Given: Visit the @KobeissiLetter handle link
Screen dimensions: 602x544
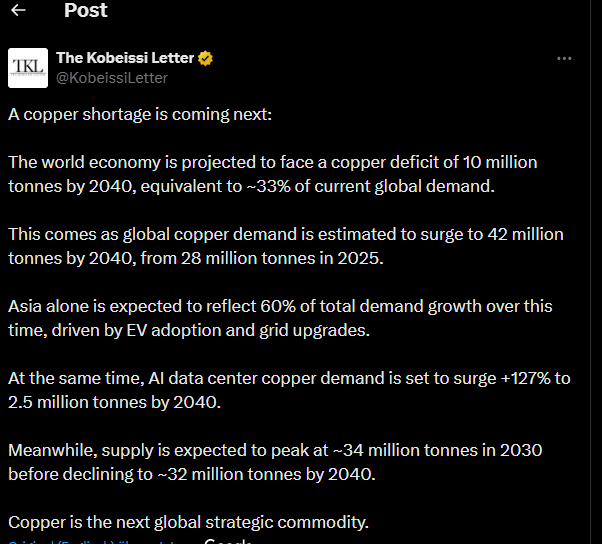Looking at the screenshot, I should 112,77.
